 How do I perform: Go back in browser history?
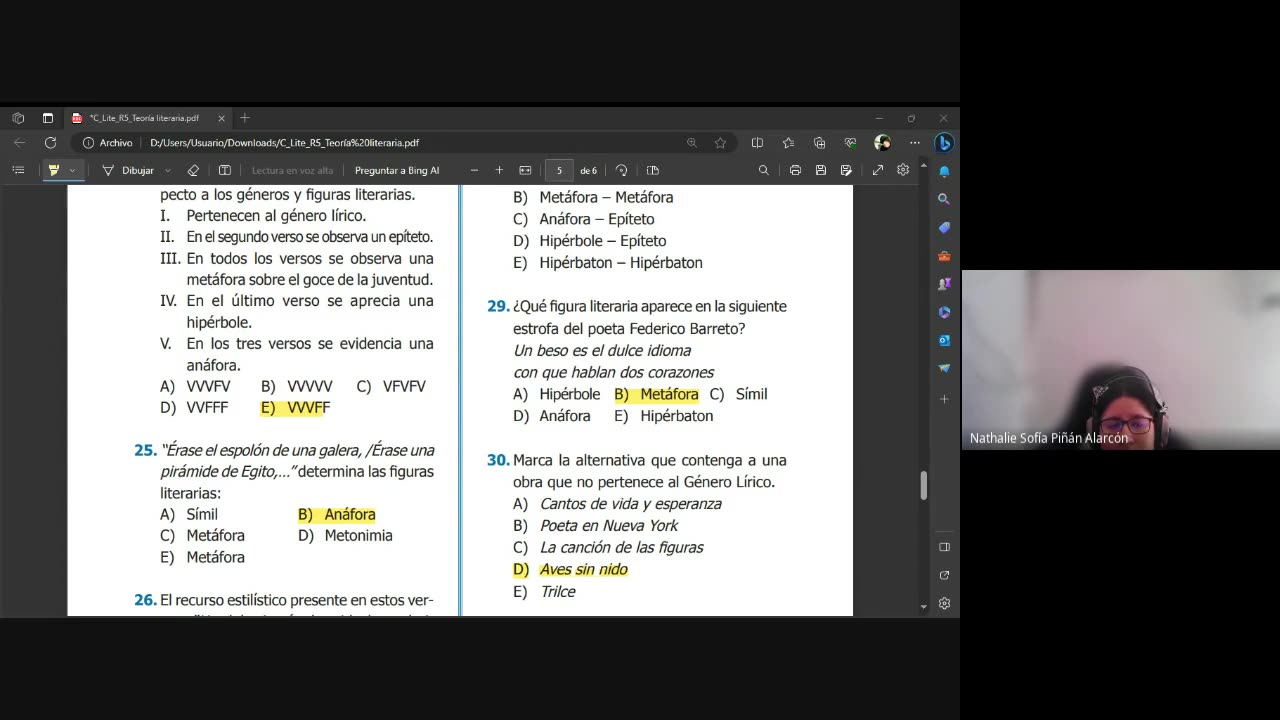point(19,143)
